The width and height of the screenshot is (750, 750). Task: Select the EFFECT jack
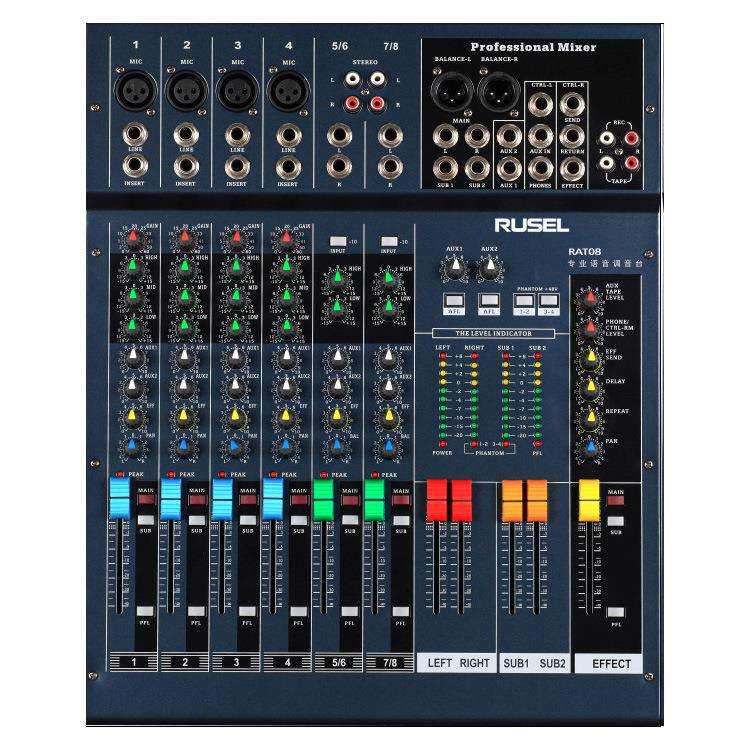(572, 169)
